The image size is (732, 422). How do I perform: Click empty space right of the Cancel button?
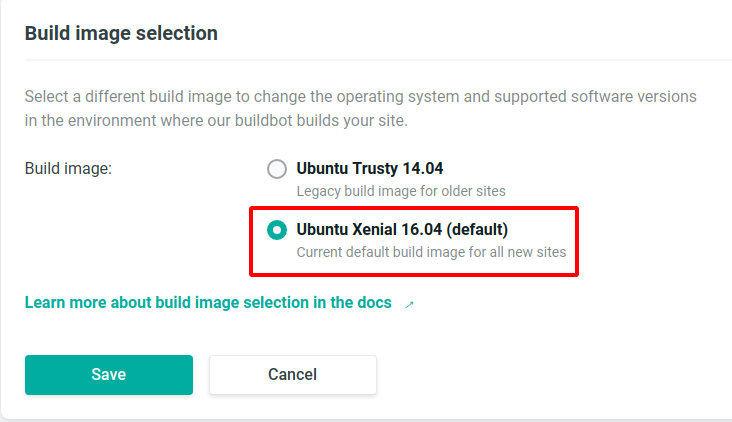(551, 375)
